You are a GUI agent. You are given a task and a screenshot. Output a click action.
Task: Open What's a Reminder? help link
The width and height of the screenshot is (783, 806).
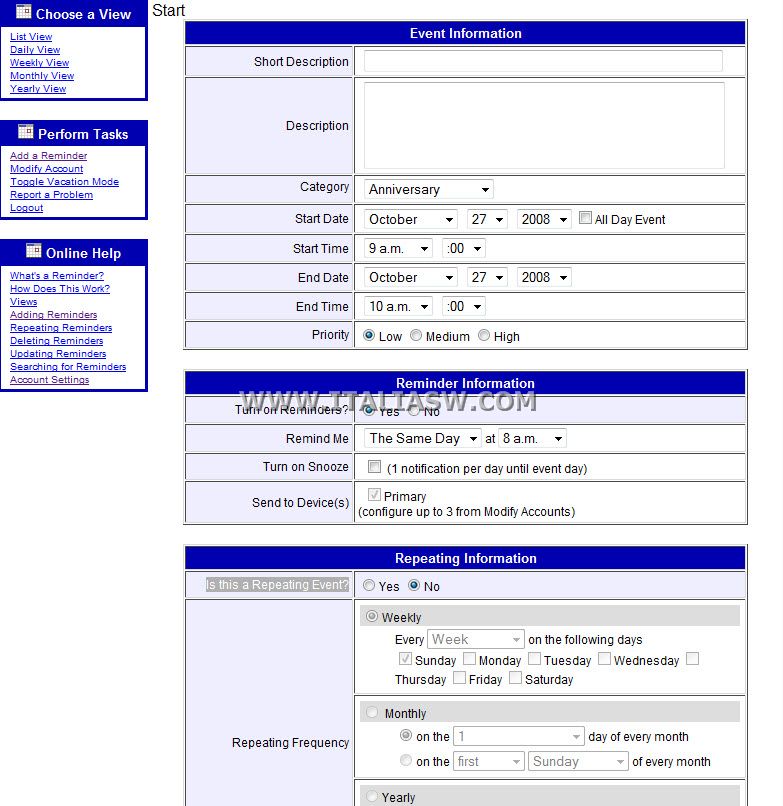57,276
